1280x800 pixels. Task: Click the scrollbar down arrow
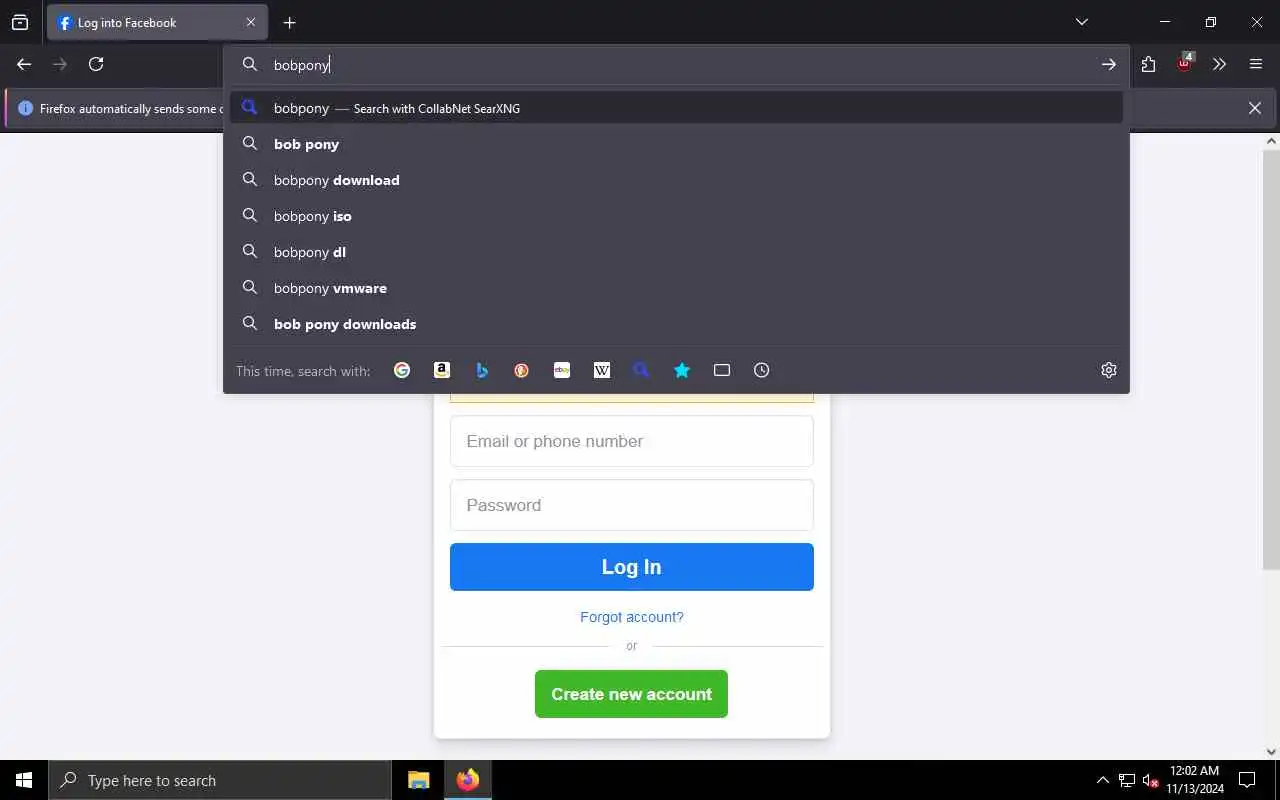1271,752
